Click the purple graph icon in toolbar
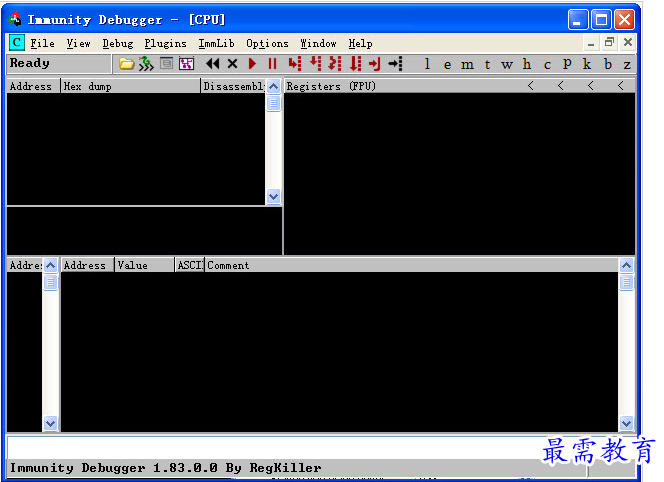 click(x=186, y=64)
